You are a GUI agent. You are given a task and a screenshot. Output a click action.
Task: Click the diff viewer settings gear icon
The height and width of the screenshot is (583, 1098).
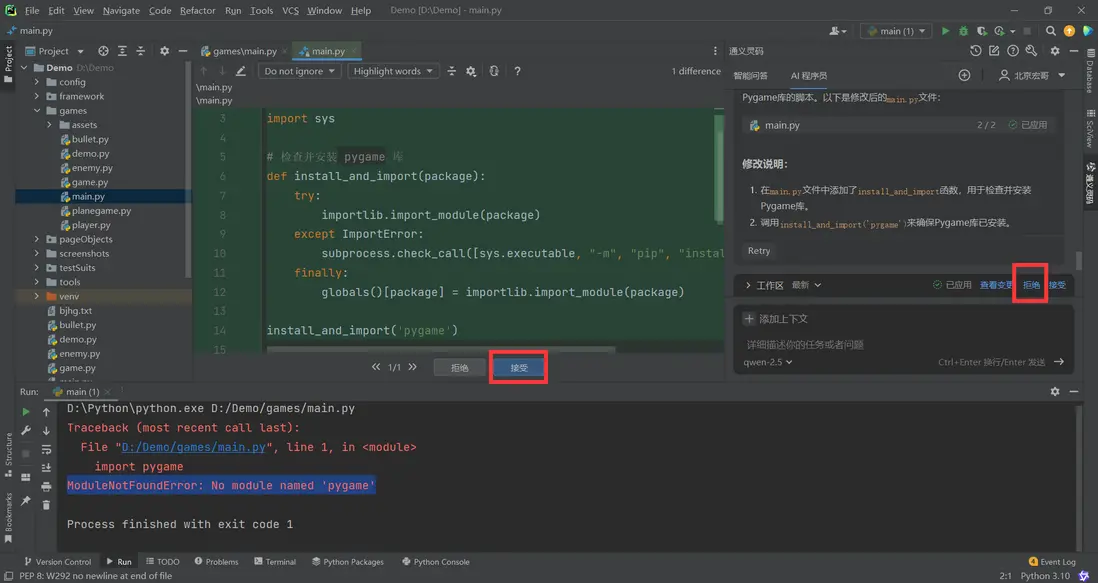(x=472, y=71)
